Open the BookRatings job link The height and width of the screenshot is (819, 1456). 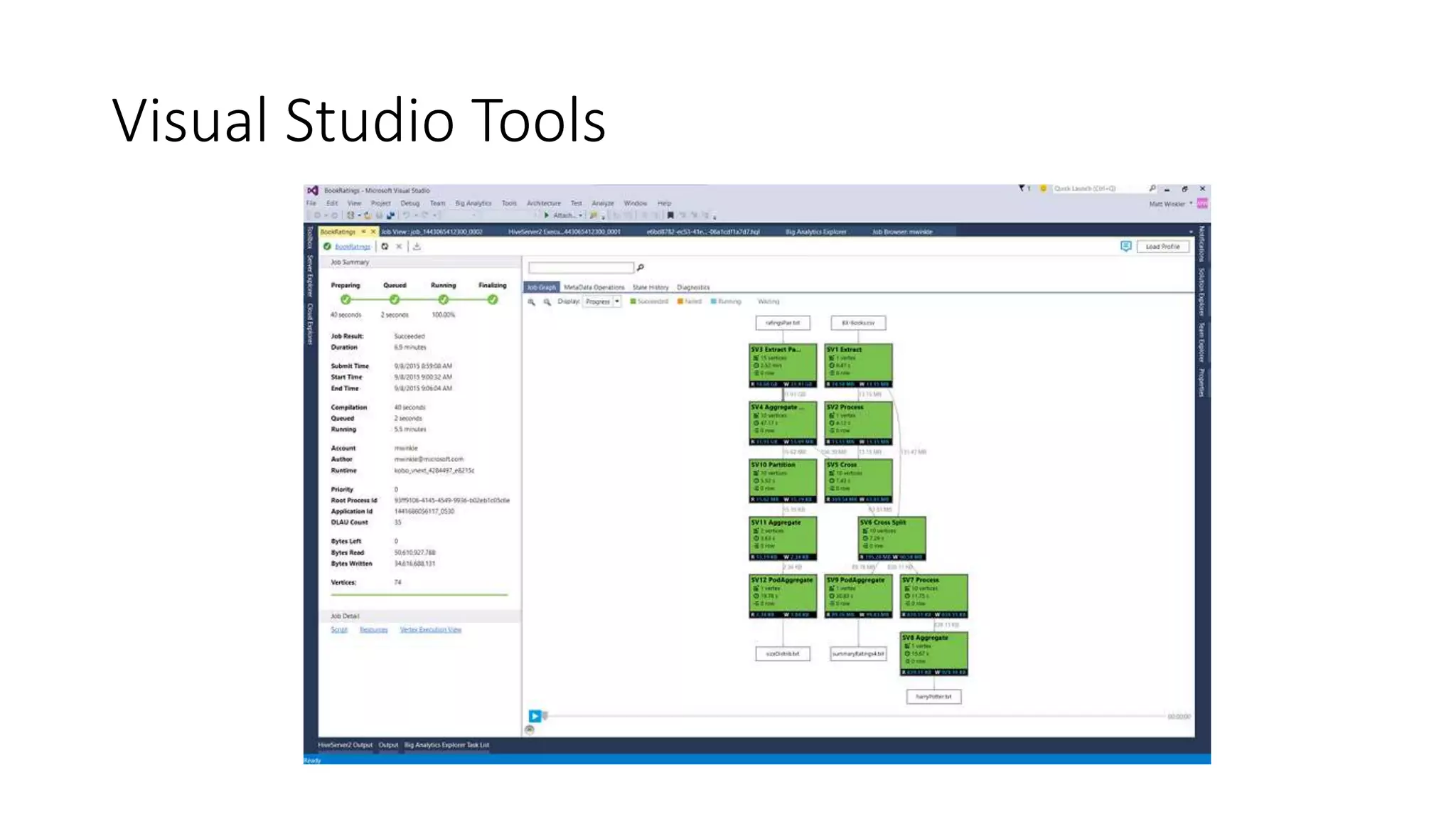coord(353,247)
